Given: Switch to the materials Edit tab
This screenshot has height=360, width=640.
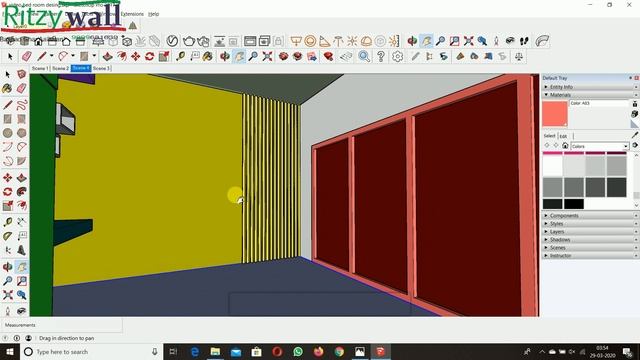Looking at the screenshot, I should [563, 136].
